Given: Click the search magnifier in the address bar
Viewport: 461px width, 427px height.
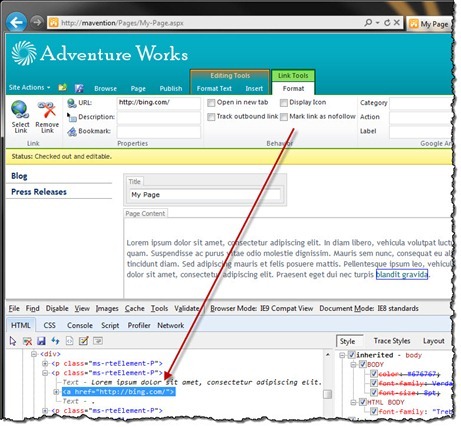Looking at the screenshot, I should point(368,23).
